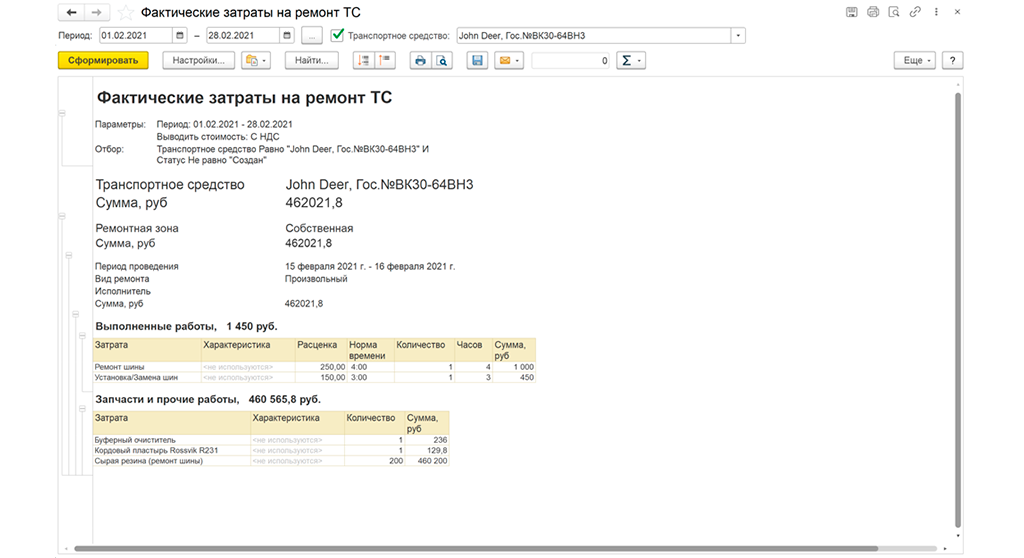1024x558 pixels.
Task: Save the report using the blue floppy icon
Action: click(477, 60)
